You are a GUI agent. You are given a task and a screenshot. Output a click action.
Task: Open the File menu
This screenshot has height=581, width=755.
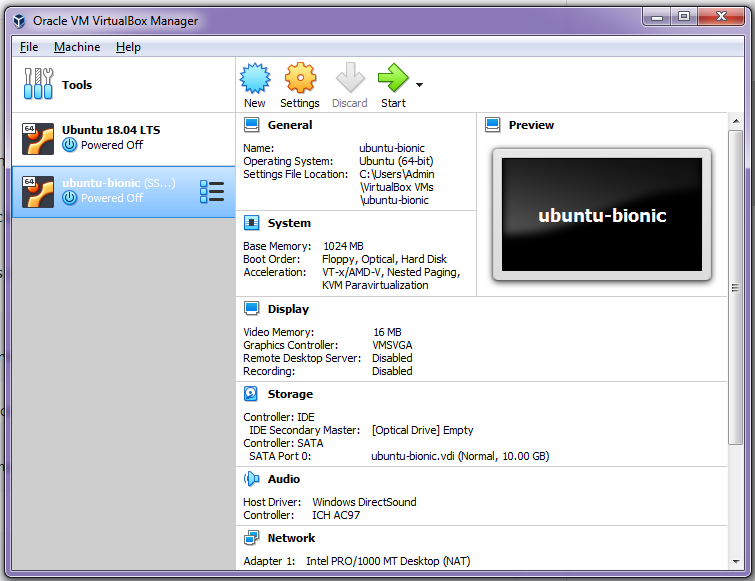[29, 47]
